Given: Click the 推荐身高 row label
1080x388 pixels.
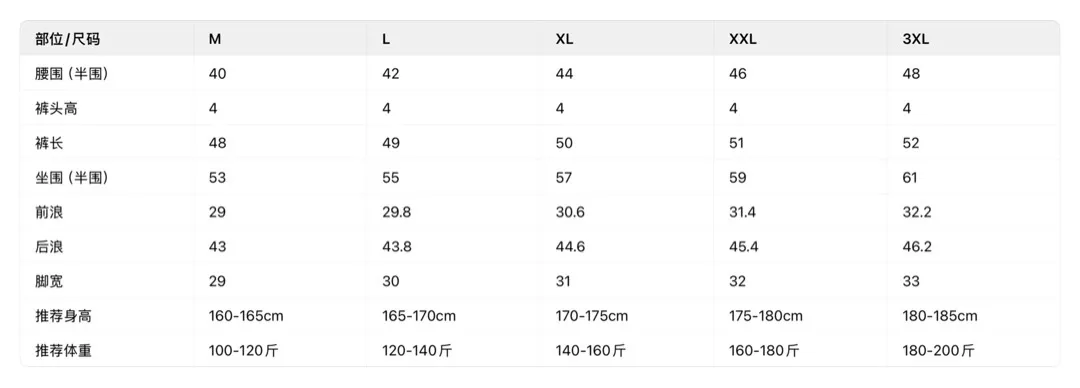Looking at the screenshot, I should coord(63,316).
